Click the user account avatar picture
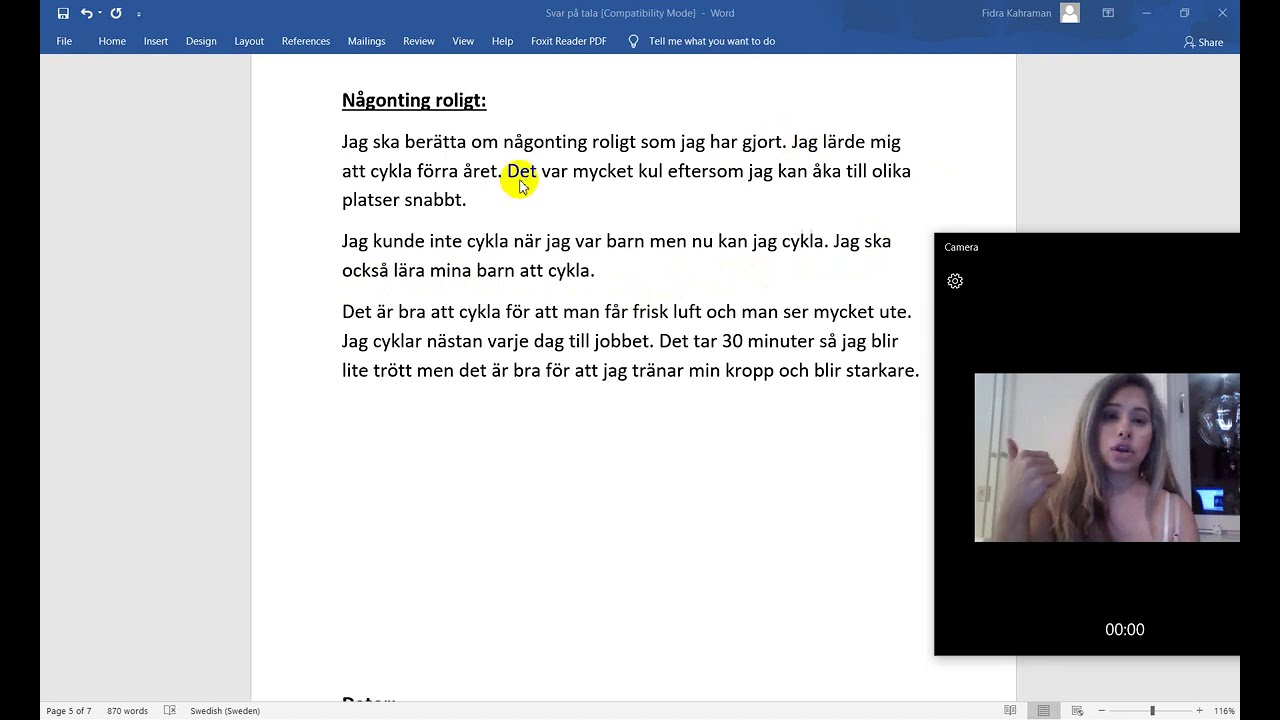Image resolution: width=1280 pixels, height=720 pixels. tap(1070, 13)
